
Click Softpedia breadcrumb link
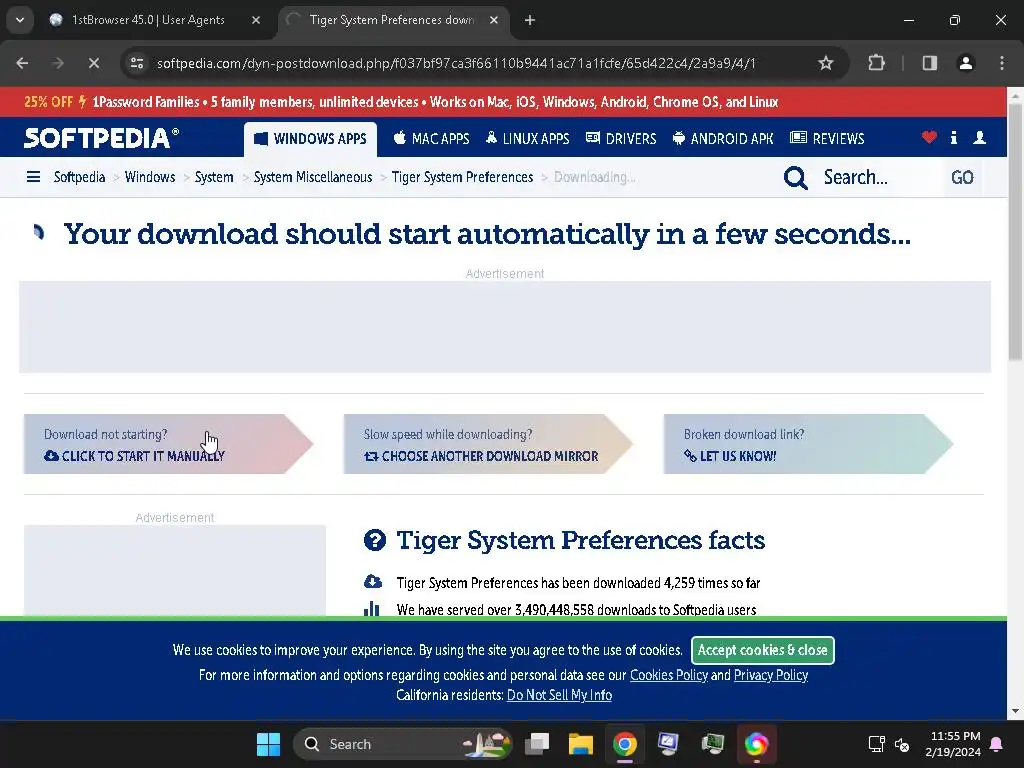(79, 177)
